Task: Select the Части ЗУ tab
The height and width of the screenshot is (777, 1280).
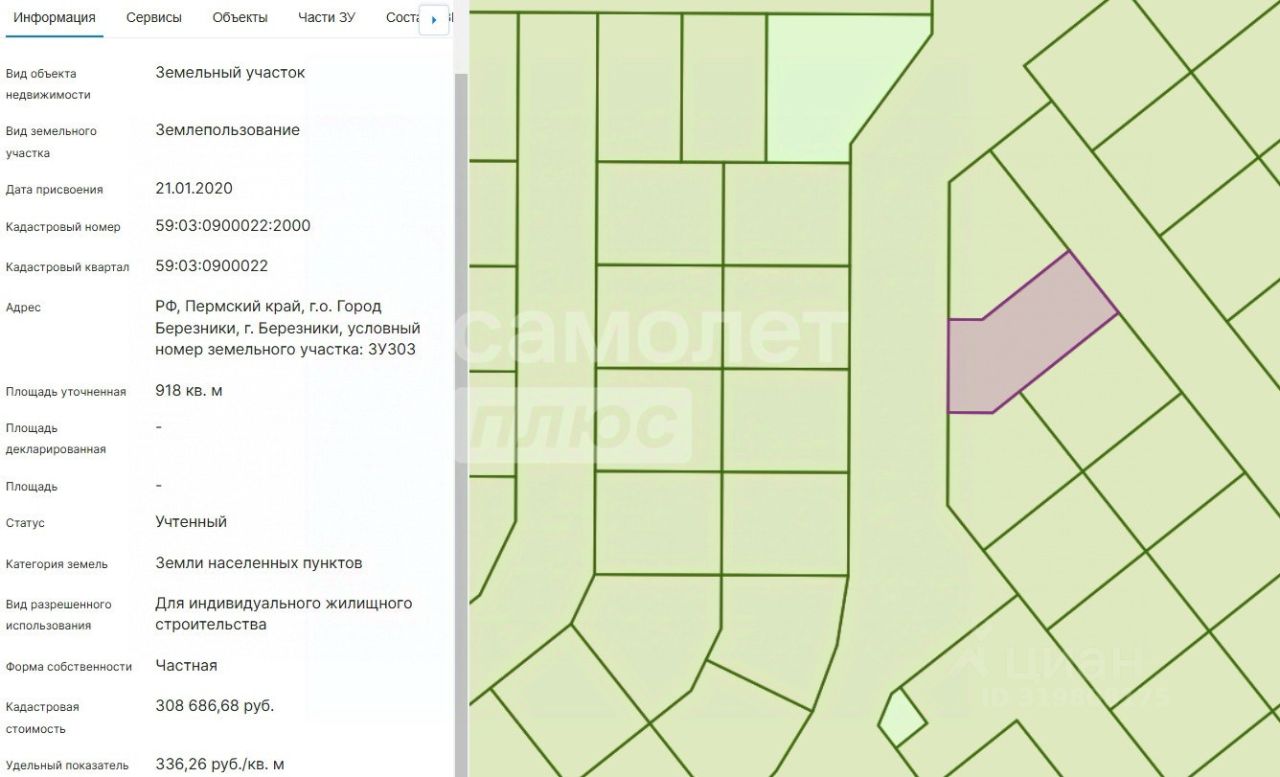Action: pos(326,18)
